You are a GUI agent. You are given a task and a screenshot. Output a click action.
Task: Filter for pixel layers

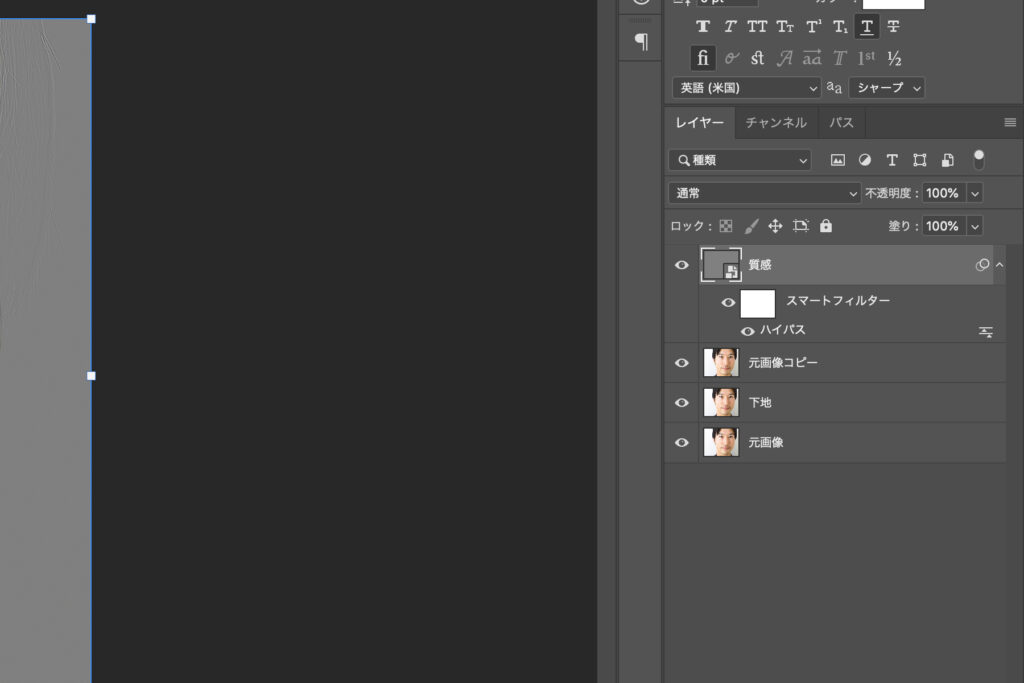pos(837,160)
